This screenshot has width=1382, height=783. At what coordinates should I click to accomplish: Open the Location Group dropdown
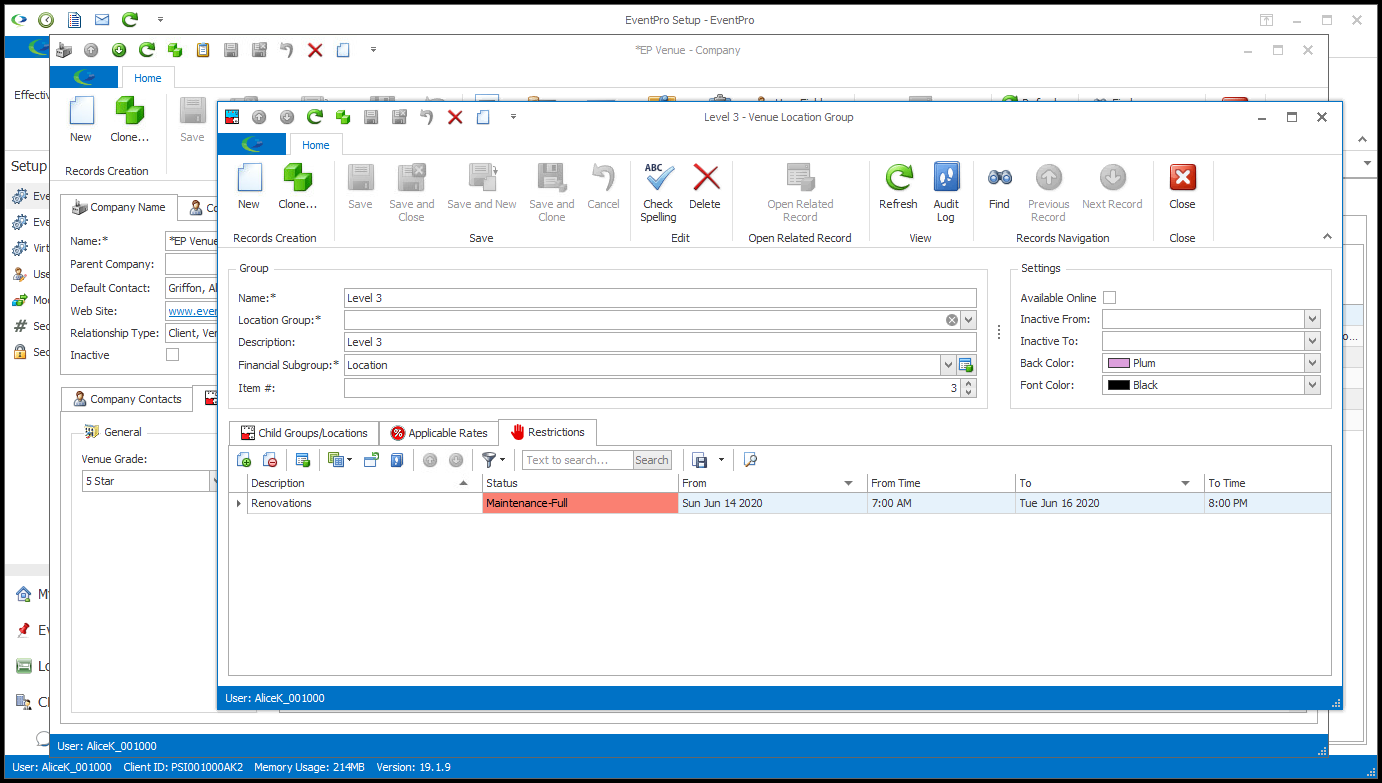[x=968, y=320]
